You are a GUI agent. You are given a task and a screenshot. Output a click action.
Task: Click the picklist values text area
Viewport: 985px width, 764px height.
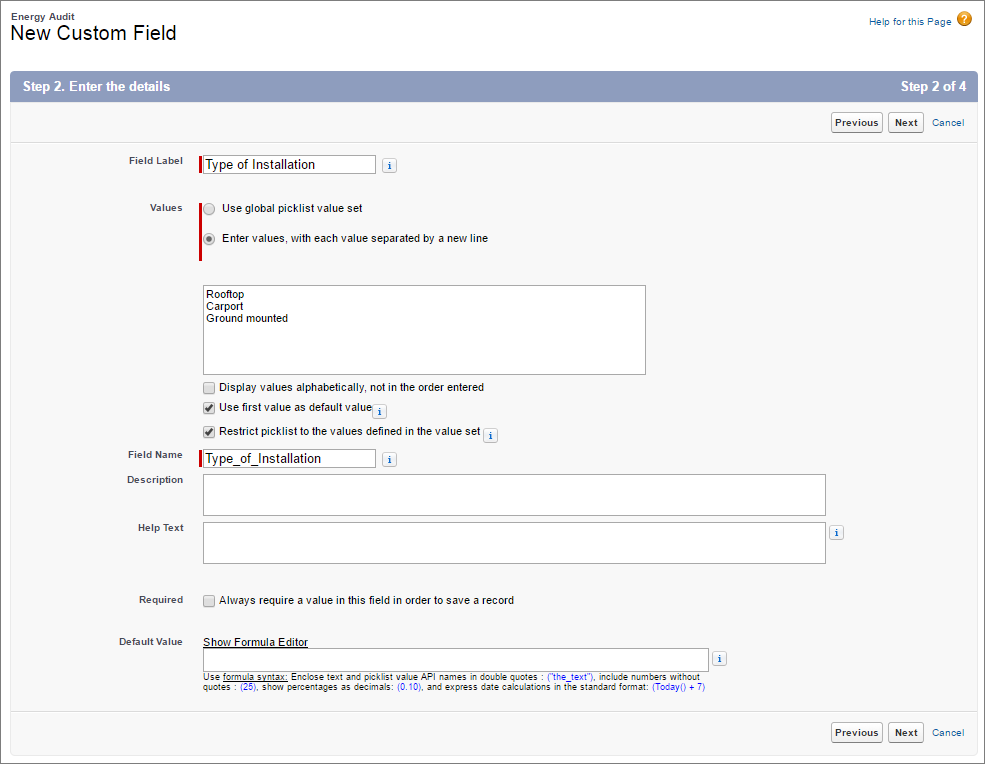(x=424, y=330)
